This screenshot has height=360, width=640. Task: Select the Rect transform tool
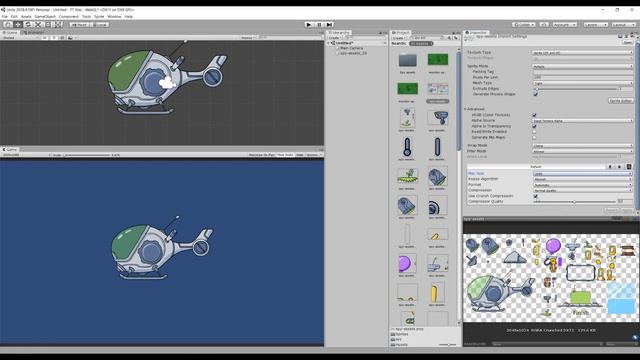pos(48,24)
